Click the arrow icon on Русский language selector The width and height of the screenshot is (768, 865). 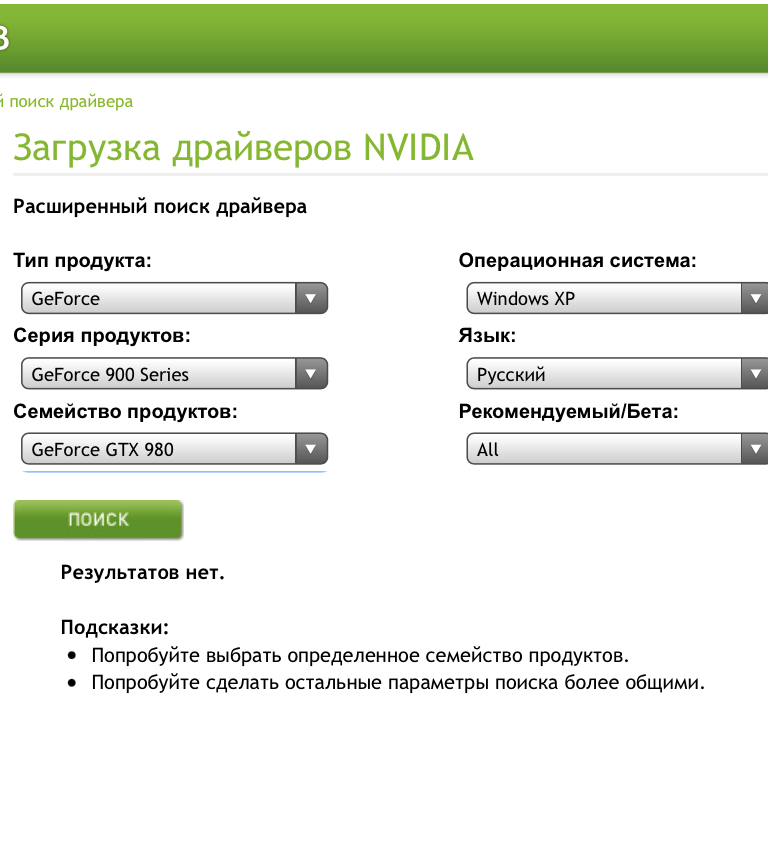(x=755, y=375)
